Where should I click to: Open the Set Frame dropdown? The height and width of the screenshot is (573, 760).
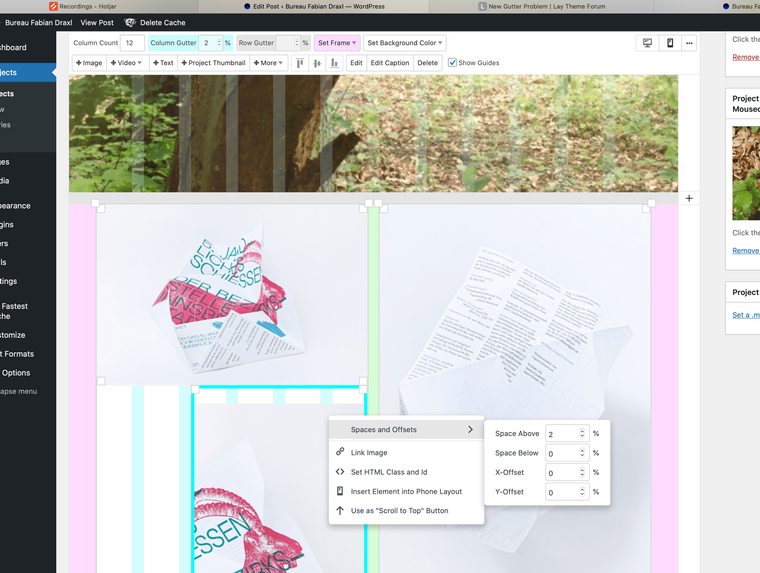[x=337, y=43]
